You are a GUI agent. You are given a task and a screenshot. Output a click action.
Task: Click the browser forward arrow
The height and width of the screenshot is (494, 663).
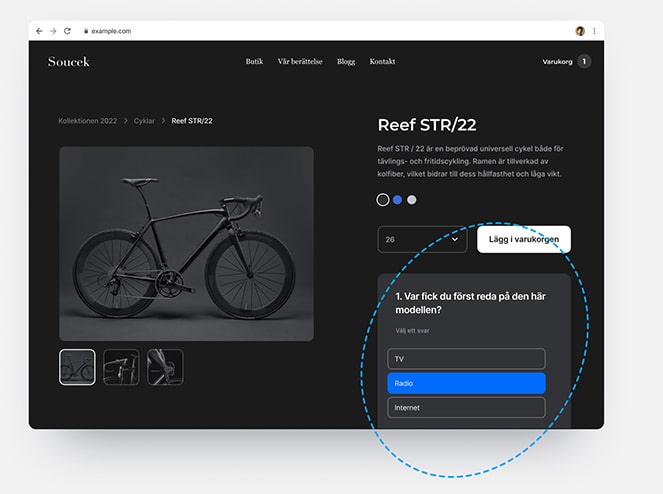click(53, 31)
